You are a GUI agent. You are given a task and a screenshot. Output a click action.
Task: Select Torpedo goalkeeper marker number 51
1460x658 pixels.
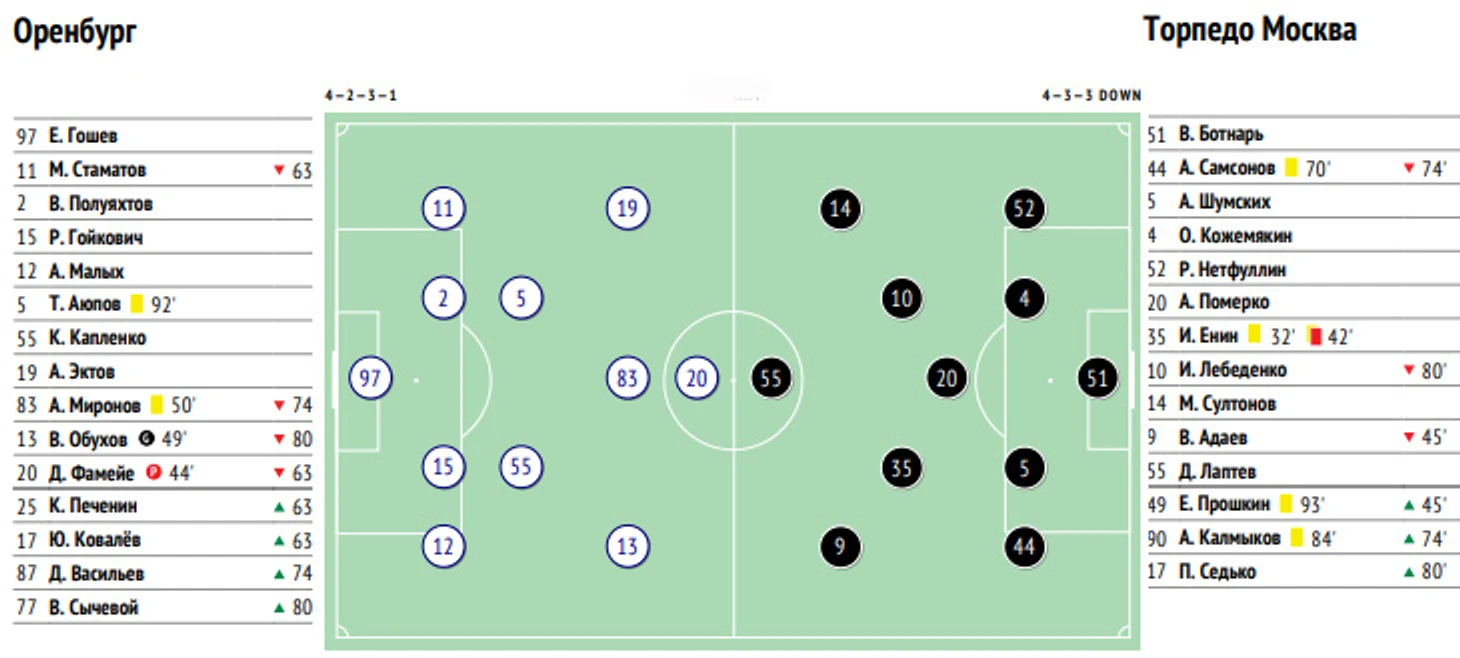[x=1097, y=378]
